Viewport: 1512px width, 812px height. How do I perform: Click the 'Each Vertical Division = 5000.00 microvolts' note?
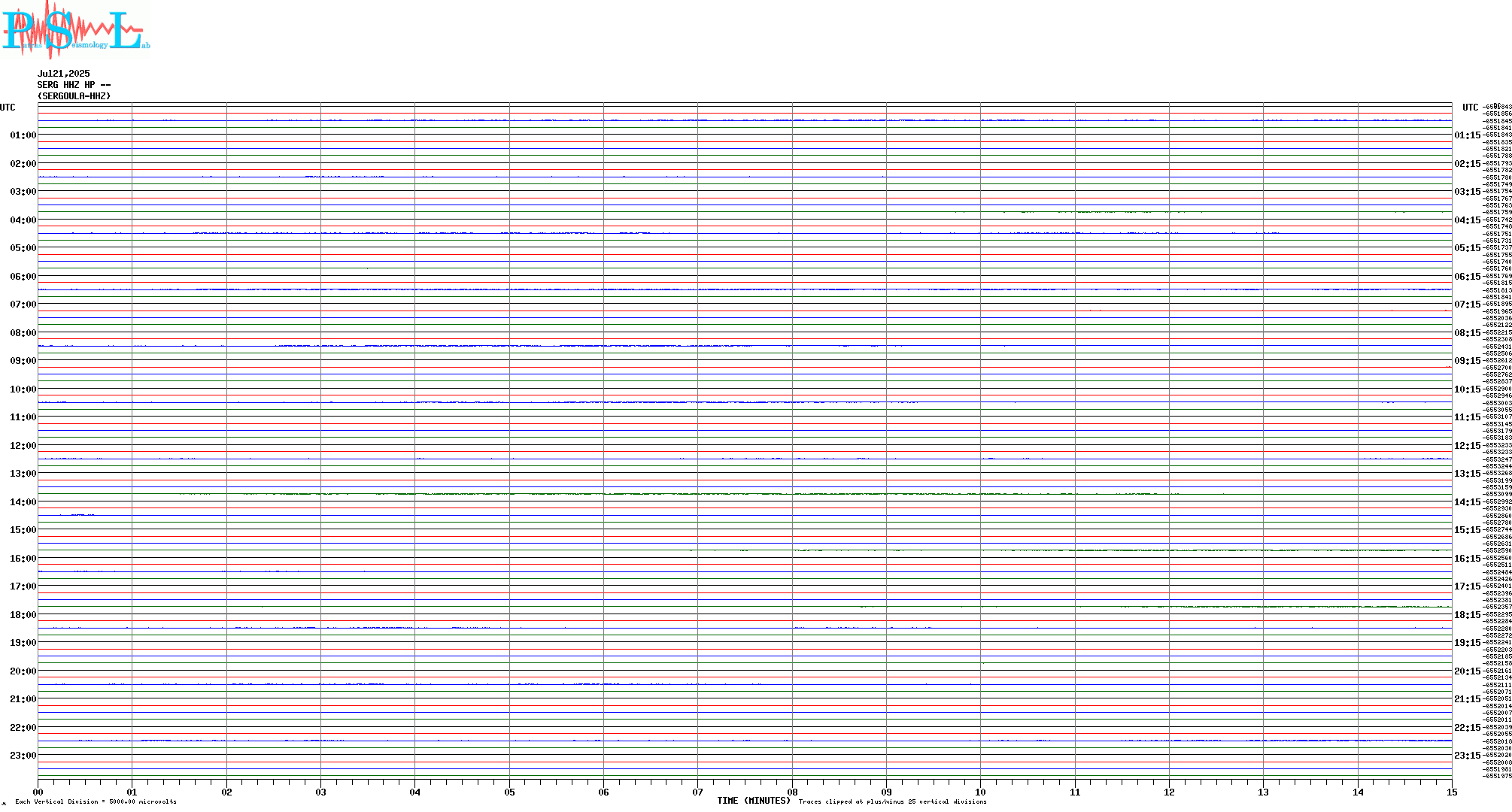coord(96,801)
